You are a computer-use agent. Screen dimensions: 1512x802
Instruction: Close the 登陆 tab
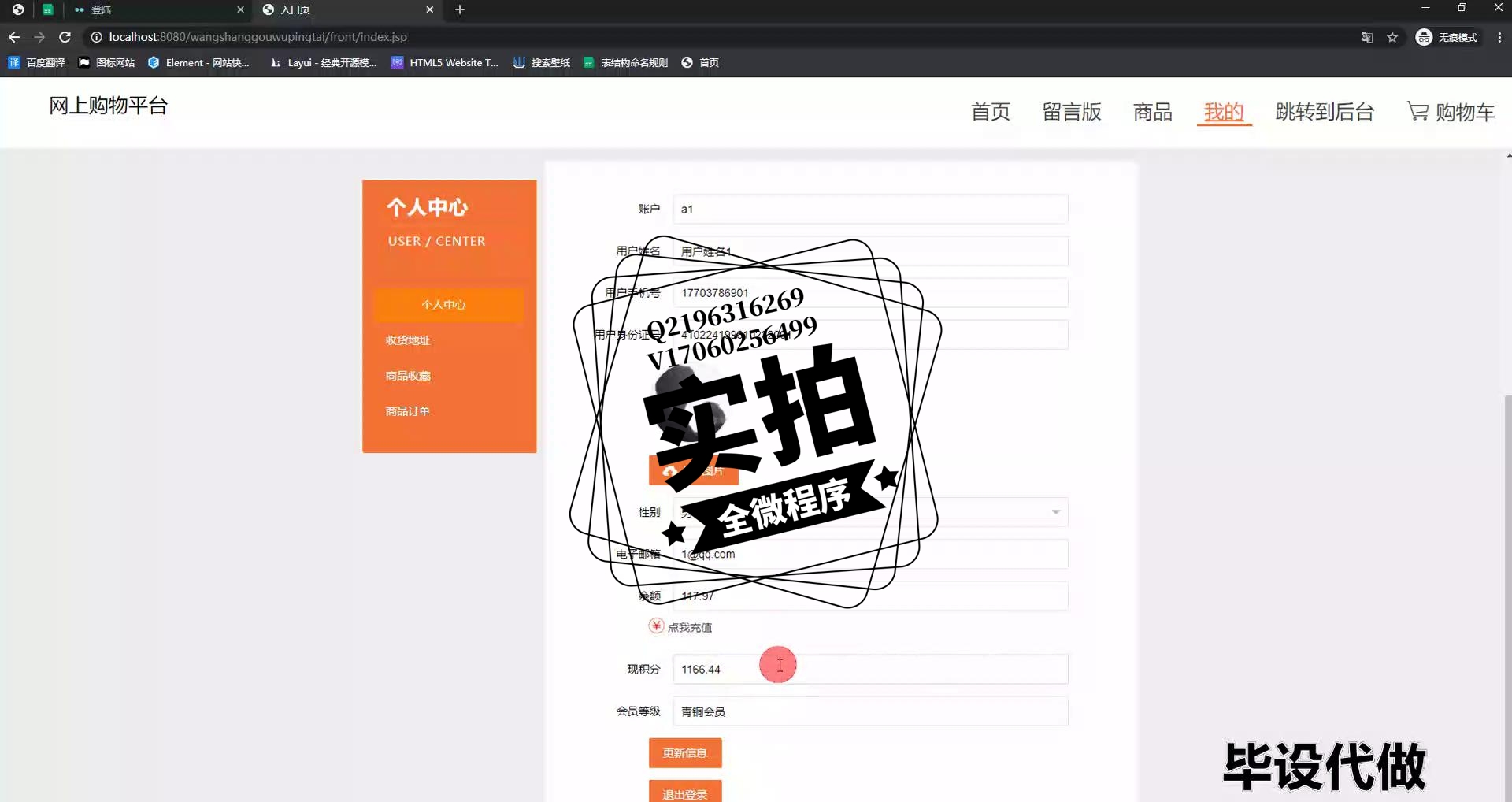pos(240,9)
